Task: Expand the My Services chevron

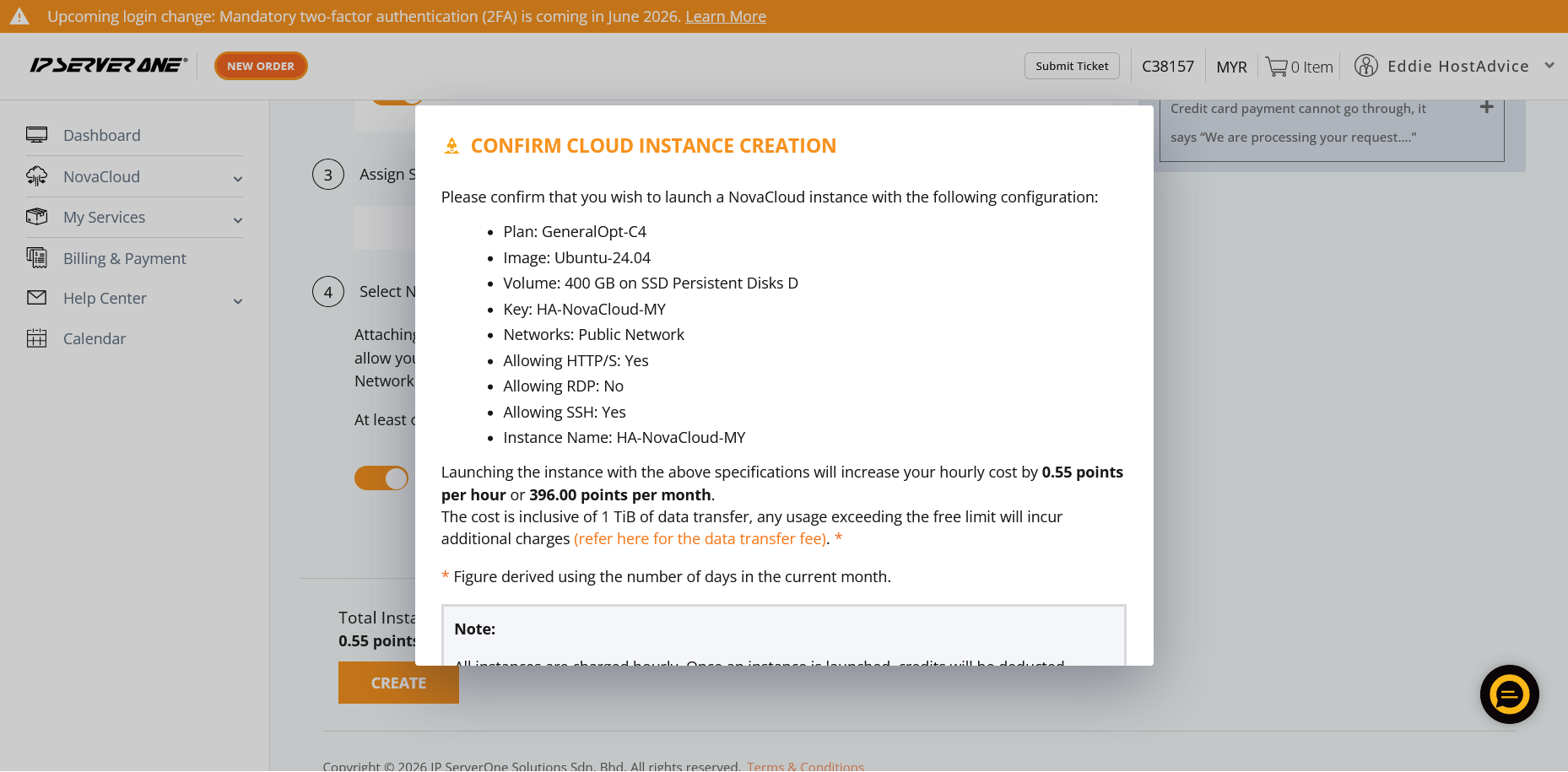Action: pos(238,220)
